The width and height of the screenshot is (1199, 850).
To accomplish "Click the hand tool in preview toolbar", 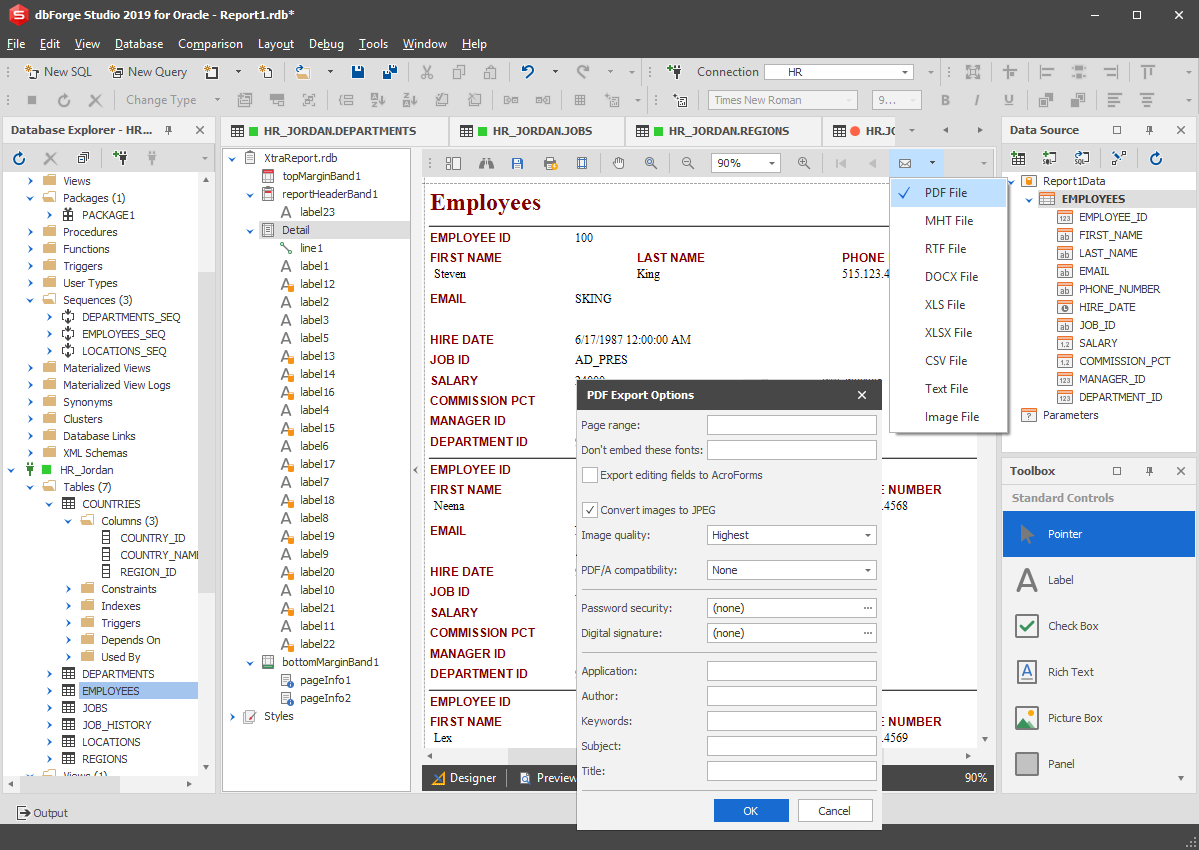I will 619,163.
